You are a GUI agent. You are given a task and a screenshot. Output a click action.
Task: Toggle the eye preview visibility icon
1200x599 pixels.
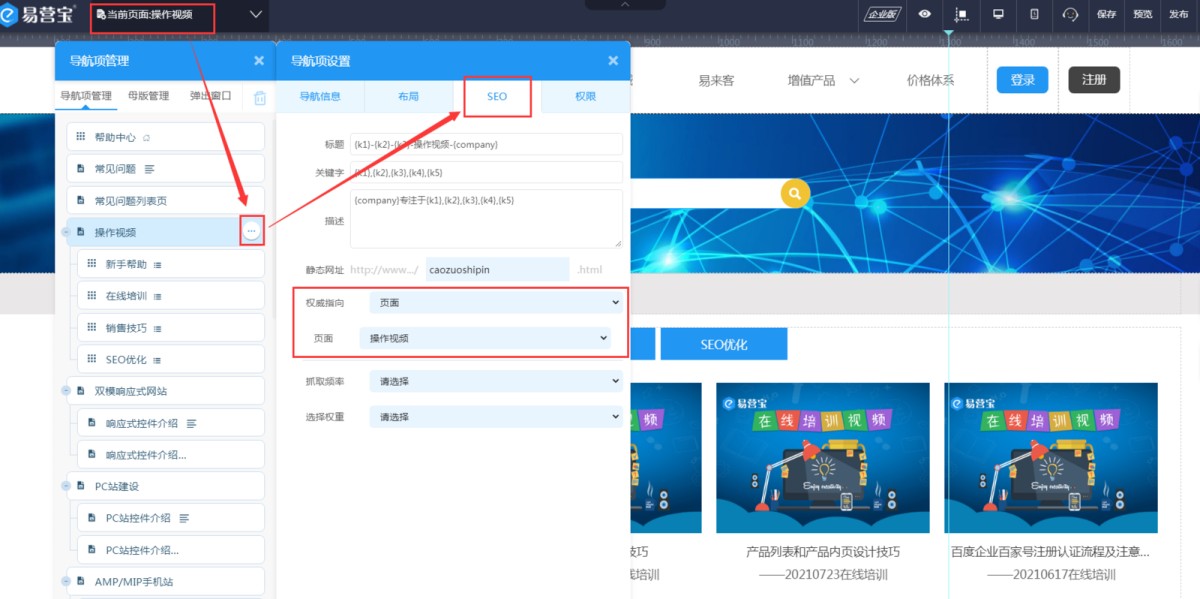pos(925,14)
